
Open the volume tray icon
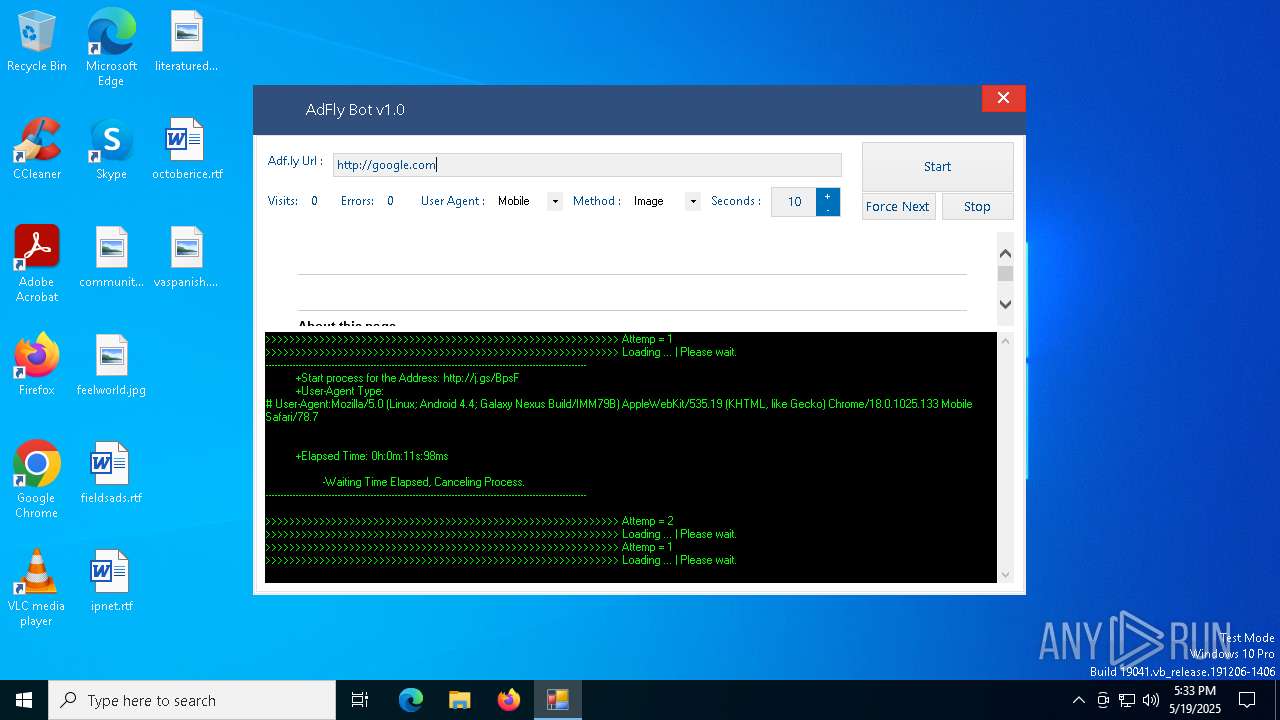click(1151, 700)
